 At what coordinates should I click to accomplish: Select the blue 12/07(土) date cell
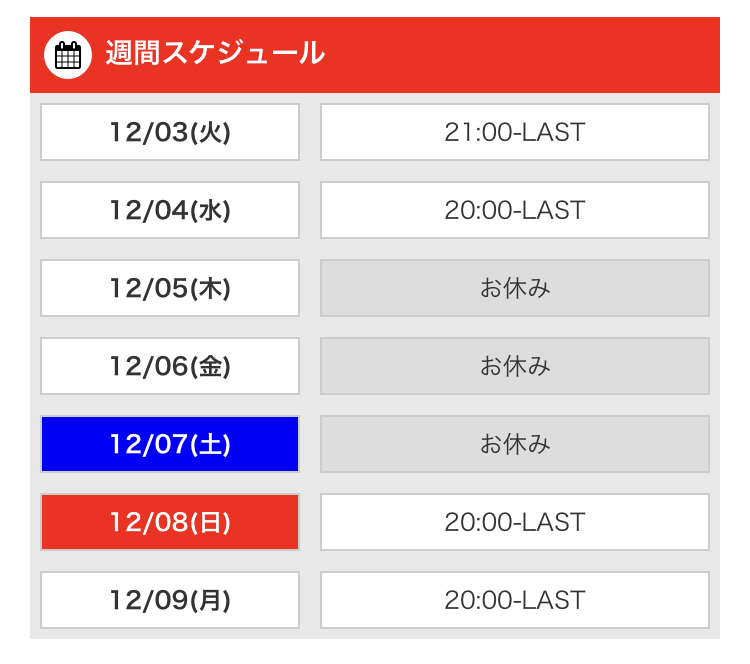pos(170,444)
